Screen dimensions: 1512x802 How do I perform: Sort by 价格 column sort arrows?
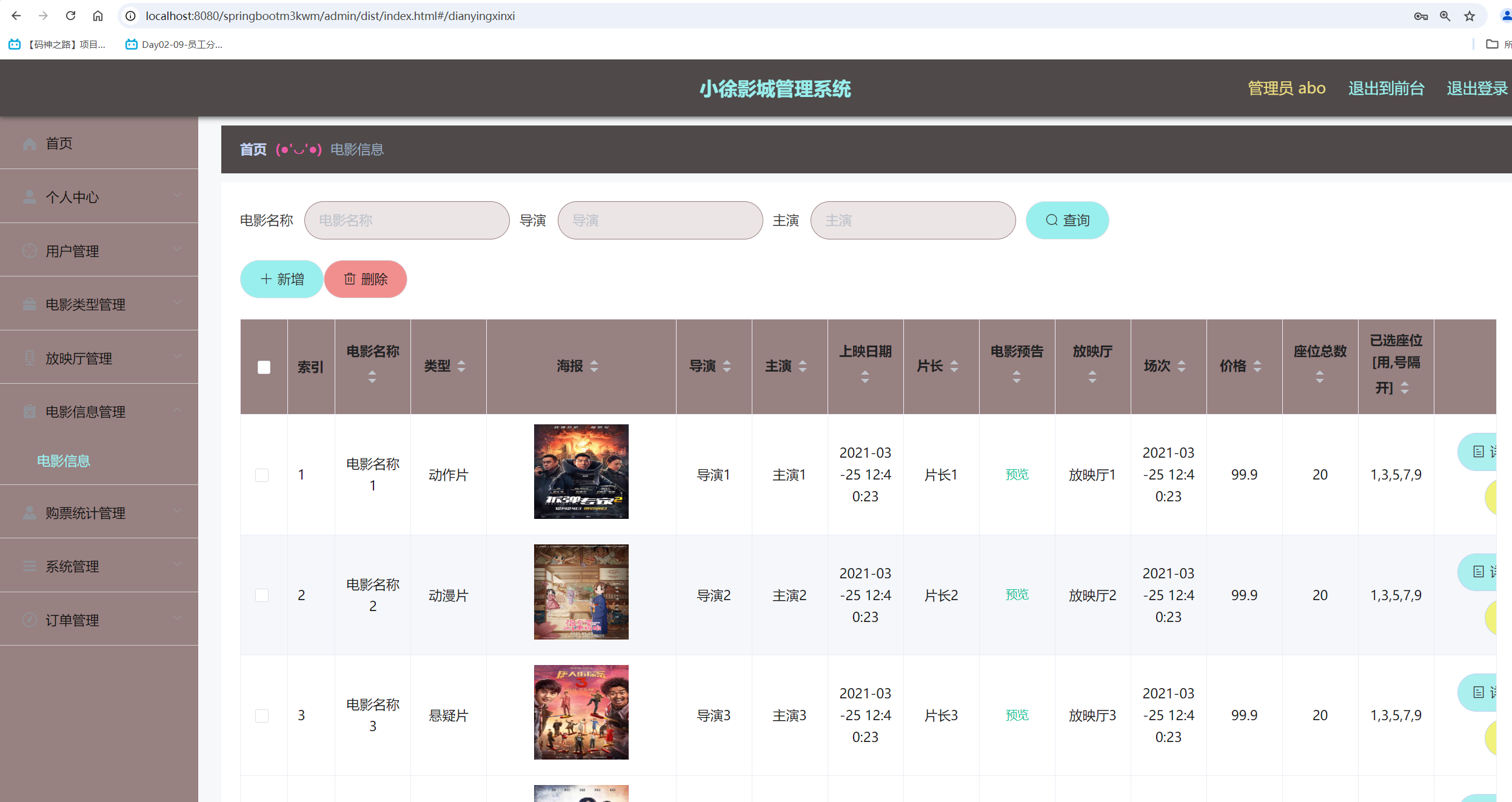(1257, 366)
